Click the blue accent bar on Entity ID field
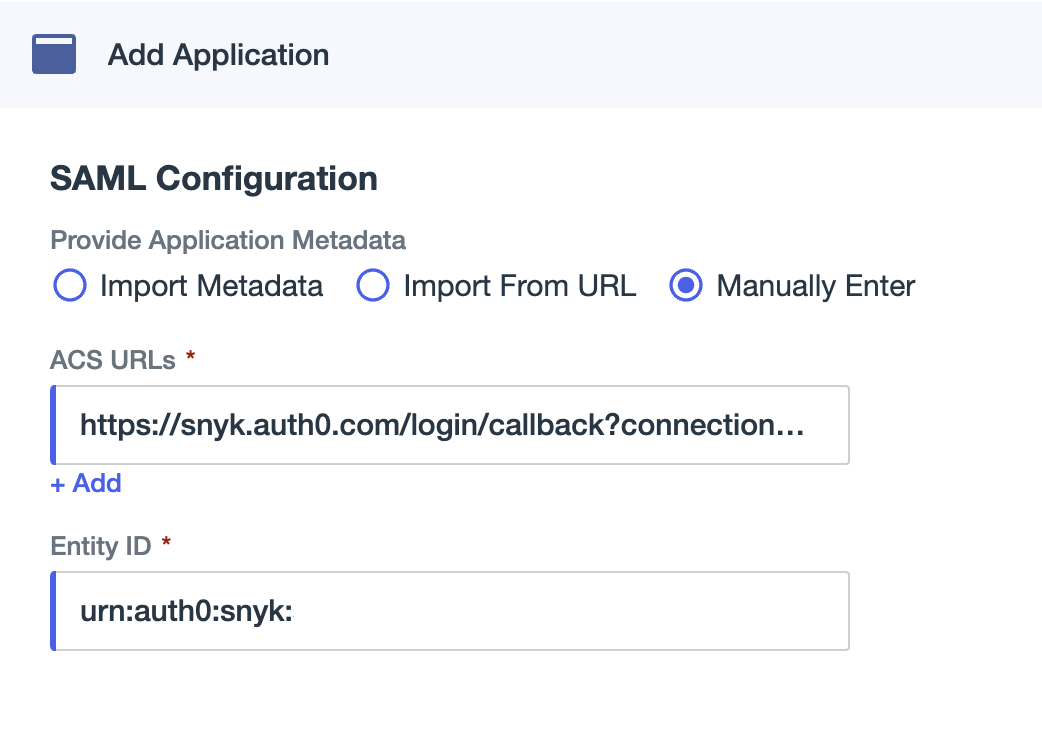 pos(55,610)
